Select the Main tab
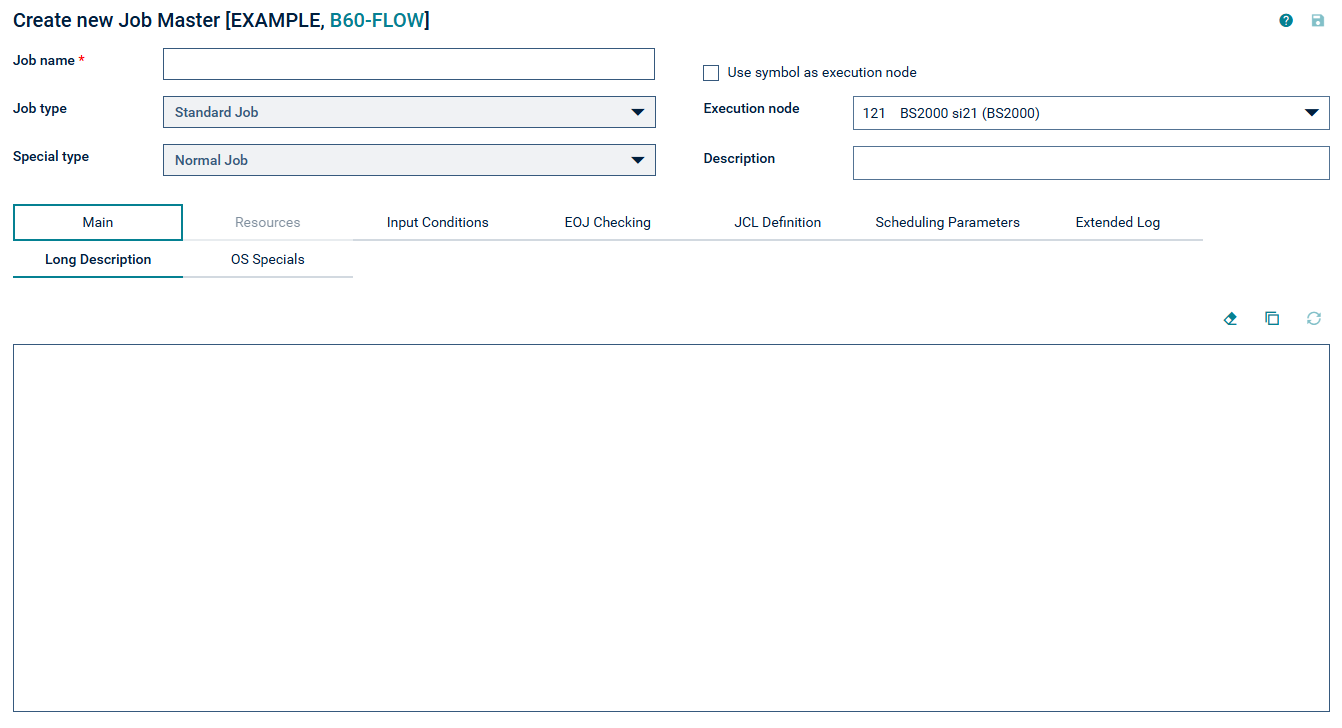The width and height of the screenshot is (1342, 728). coord(98,222)
